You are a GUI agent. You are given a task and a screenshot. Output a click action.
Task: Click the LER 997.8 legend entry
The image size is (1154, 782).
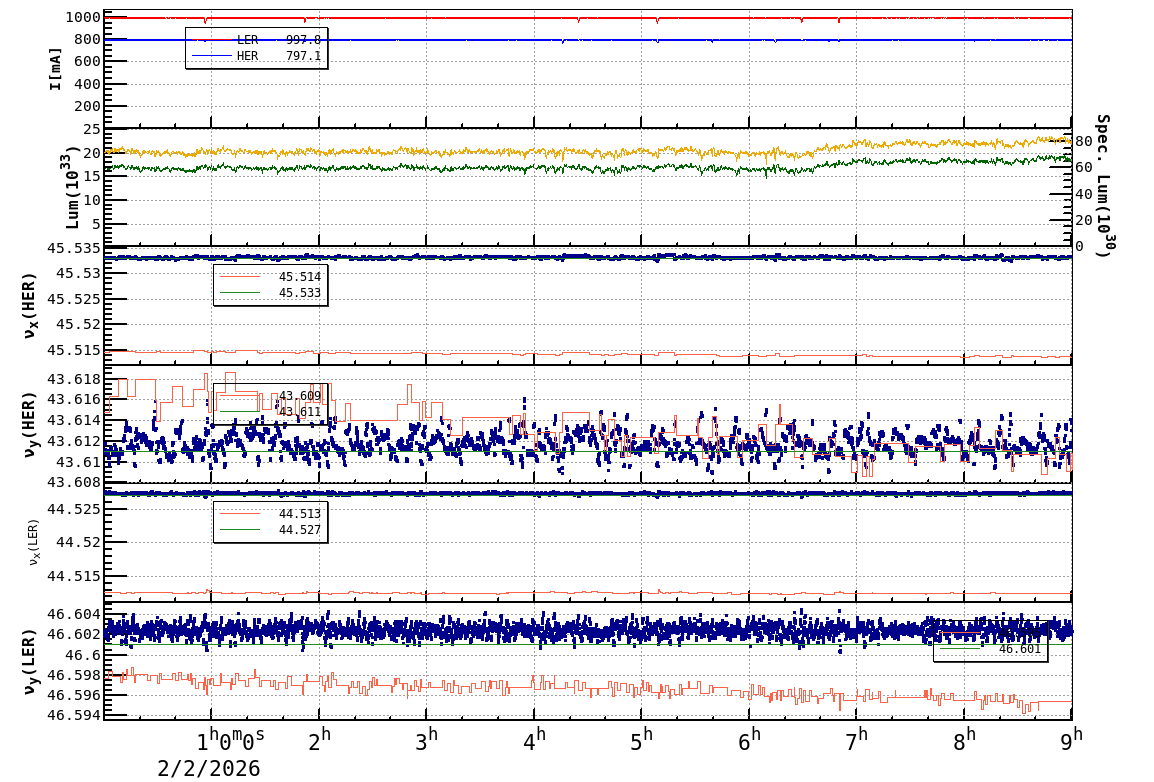256,40
